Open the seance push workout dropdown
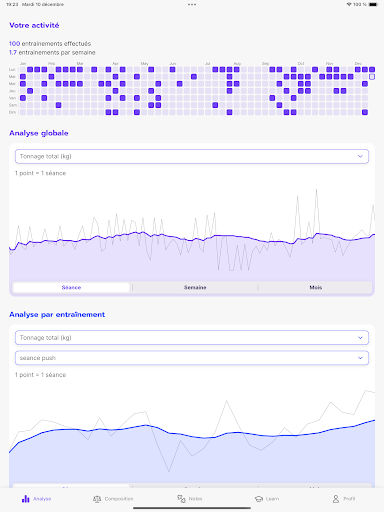The image size is (384, 512). (x=192, y=358)
